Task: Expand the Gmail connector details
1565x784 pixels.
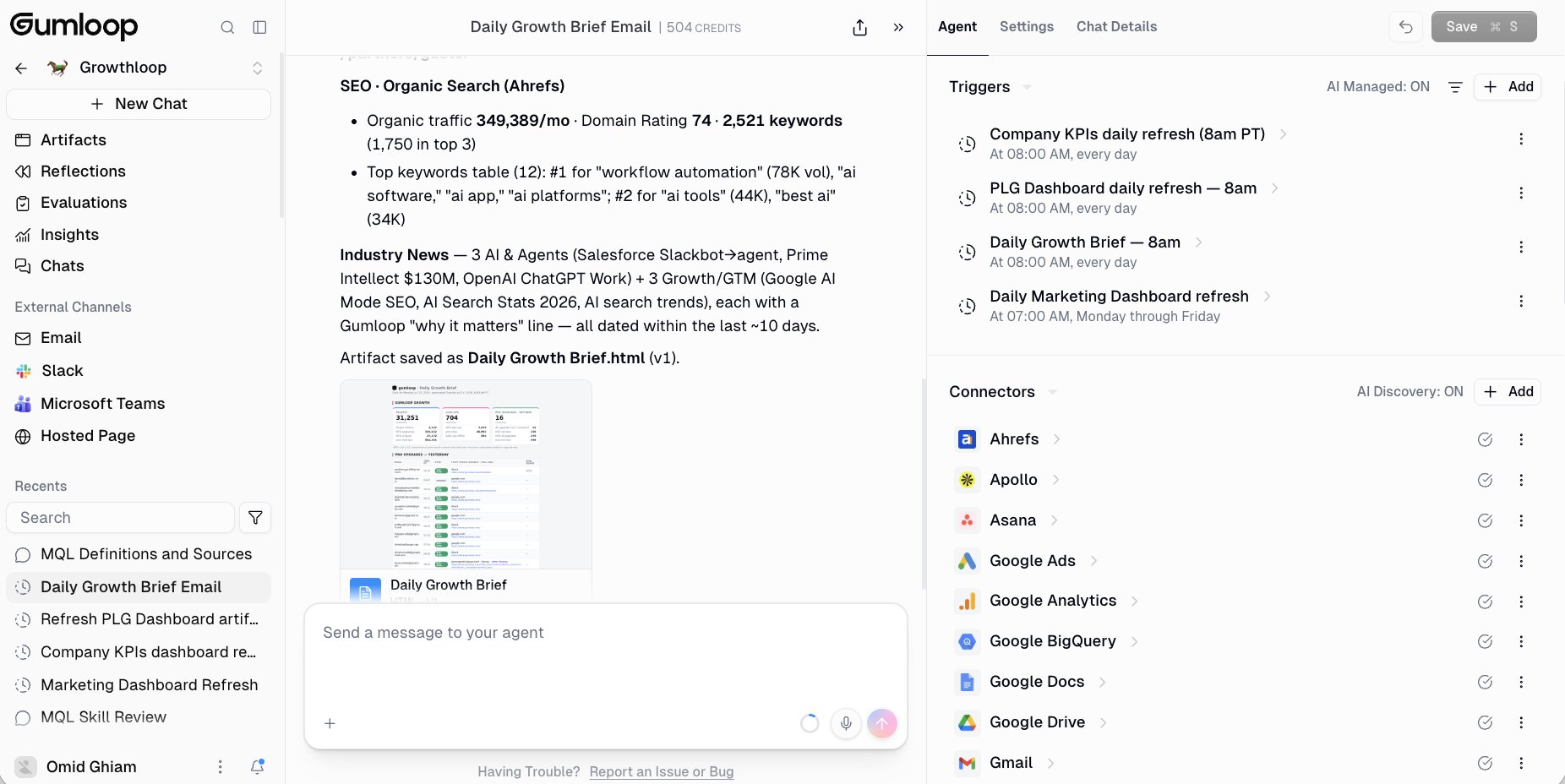Action: pyautogui.click(x=1050, y=763)
